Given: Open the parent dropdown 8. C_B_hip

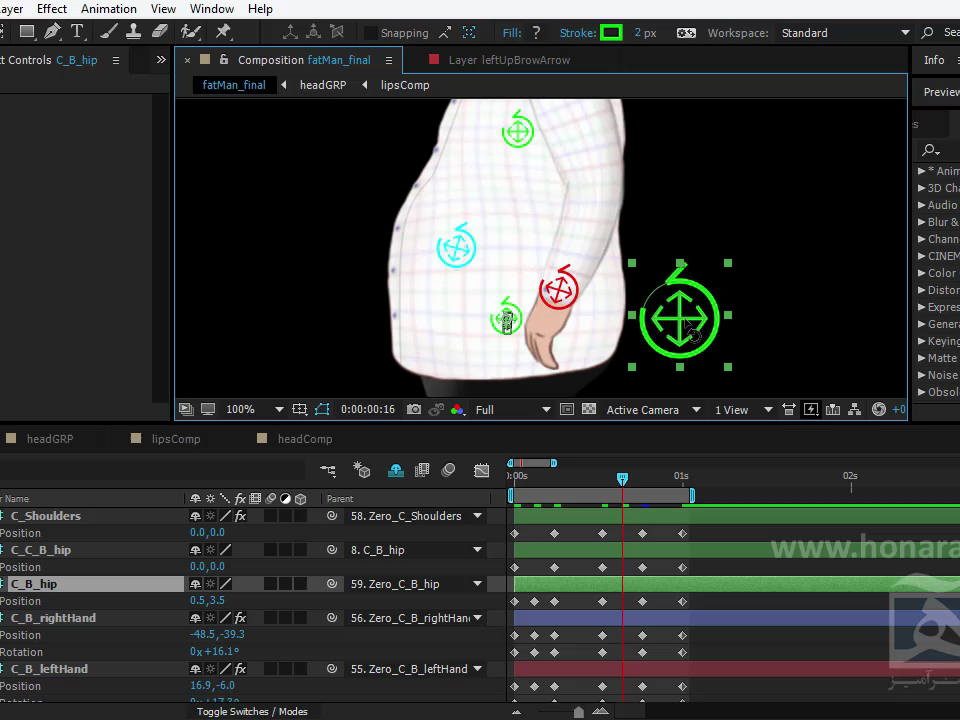Looking at the screenshot, I should (x=416, y=550).
